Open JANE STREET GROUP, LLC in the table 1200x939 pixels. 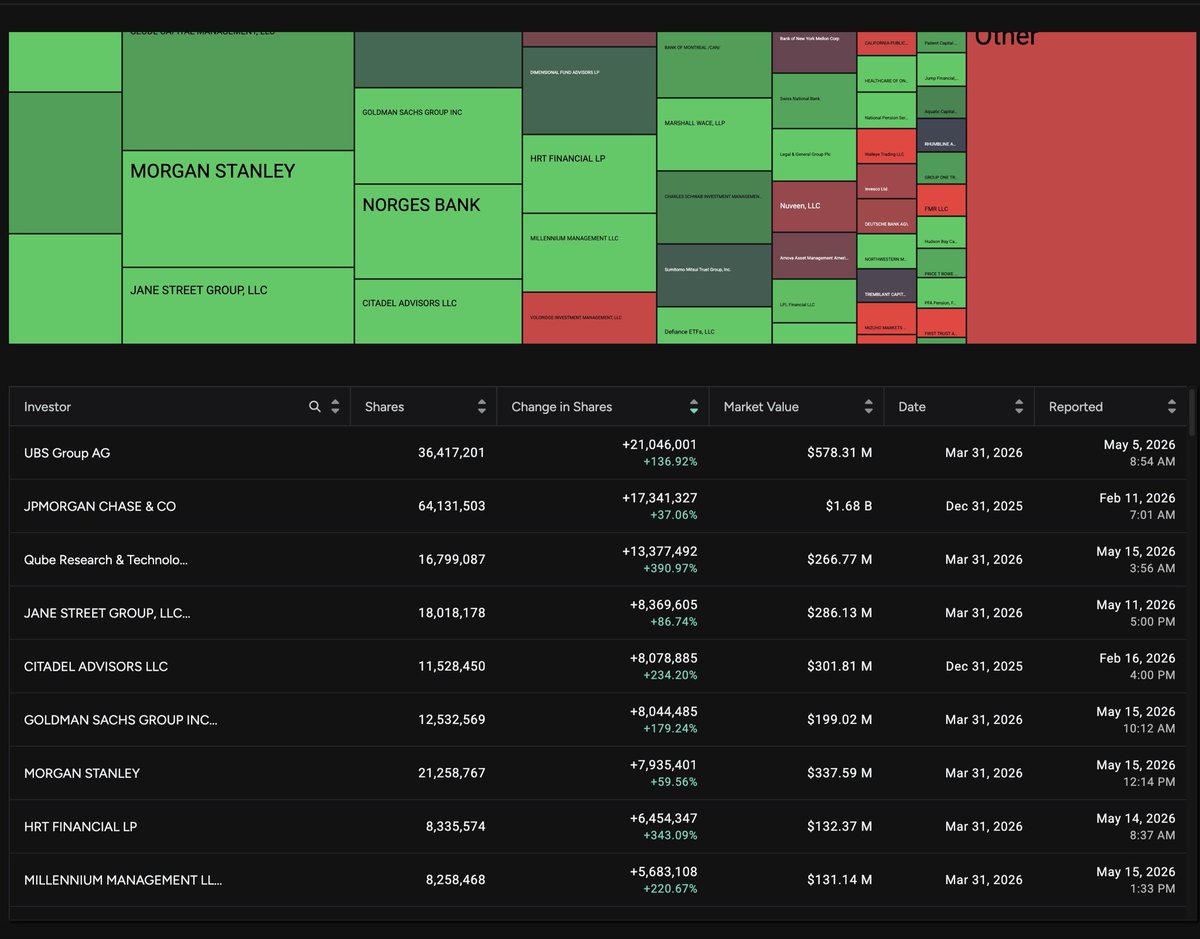pyautogui.click(x=598, y=613)
